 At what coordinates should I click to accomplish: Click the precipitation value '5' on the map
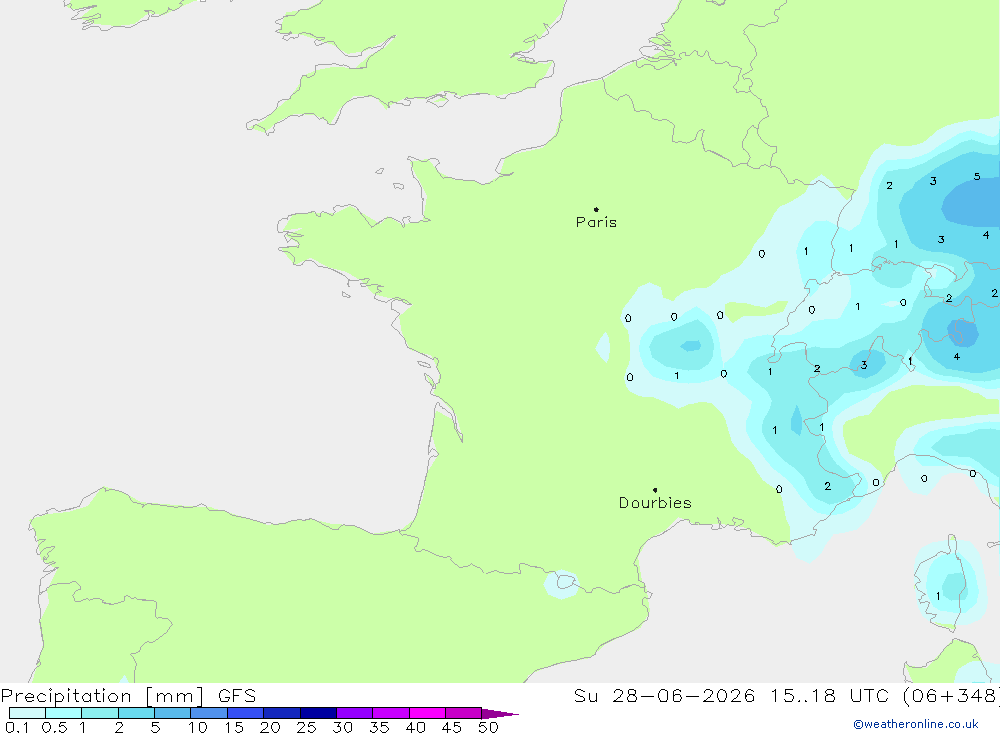click(976, 177)
